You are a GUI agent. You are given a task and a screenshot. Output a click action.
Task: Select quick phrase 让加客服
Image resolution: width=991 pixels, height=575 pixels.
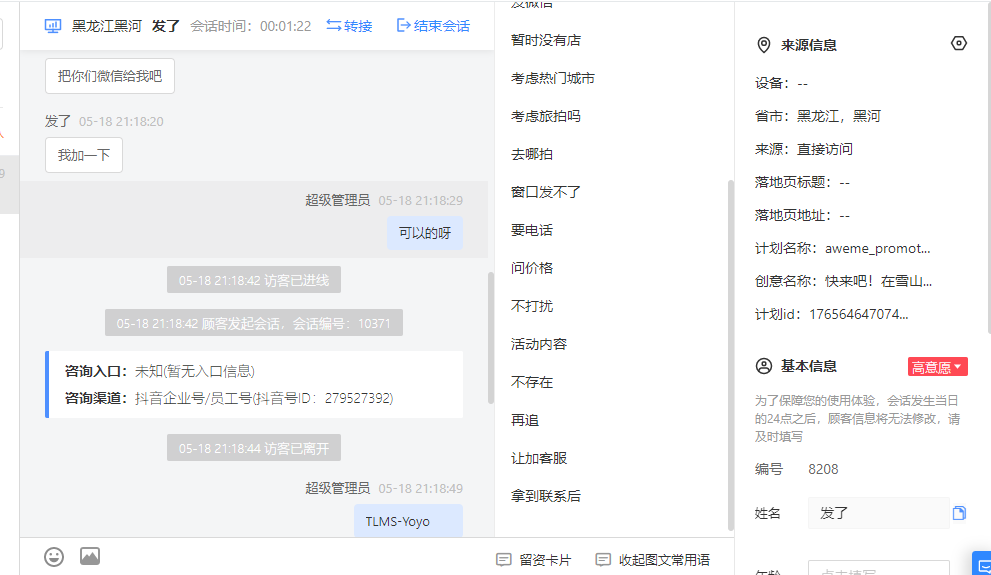tap(538, 458)
